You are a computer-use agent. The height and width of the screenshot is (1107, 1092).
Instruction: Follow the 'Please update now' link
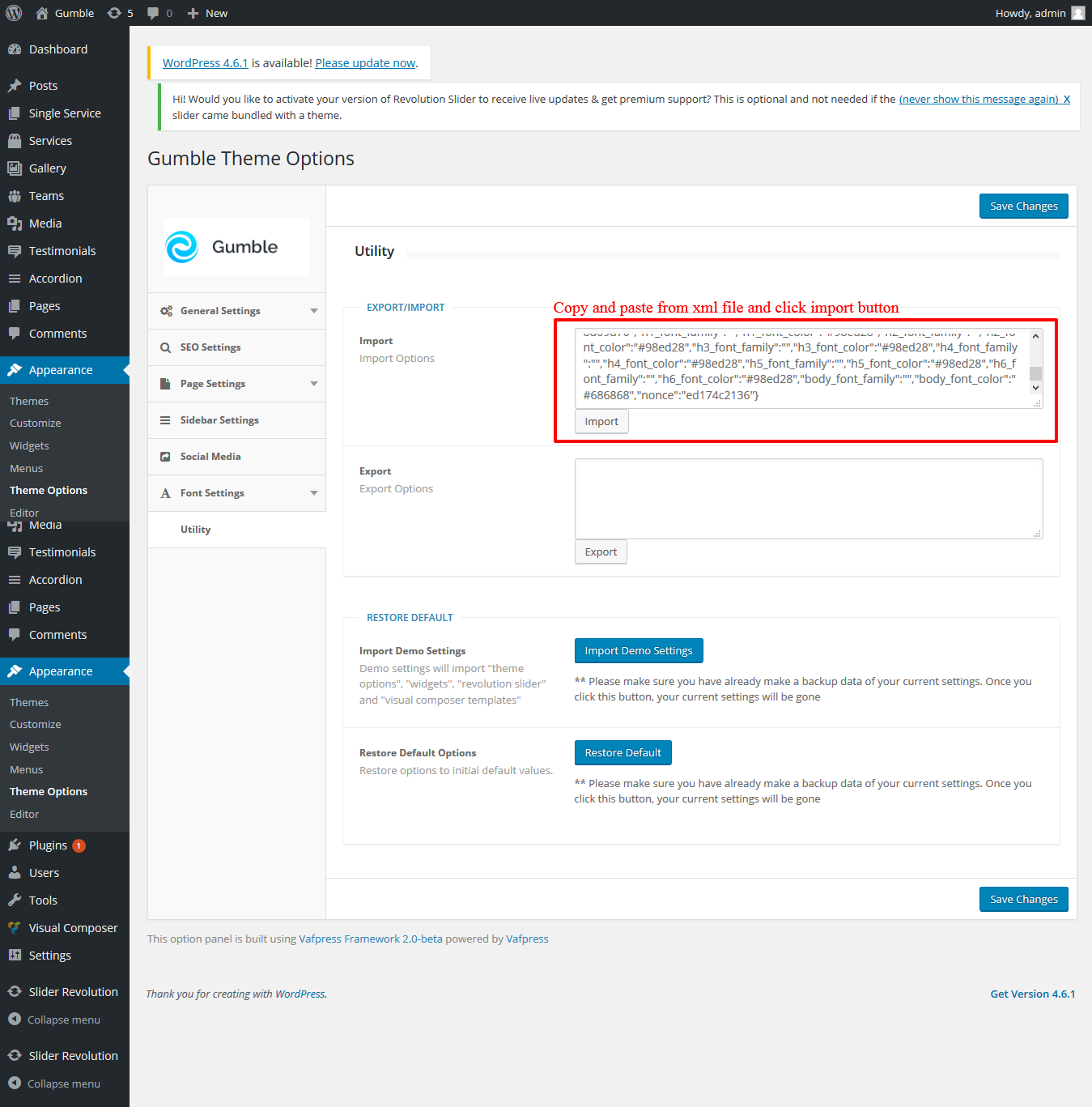365,63
